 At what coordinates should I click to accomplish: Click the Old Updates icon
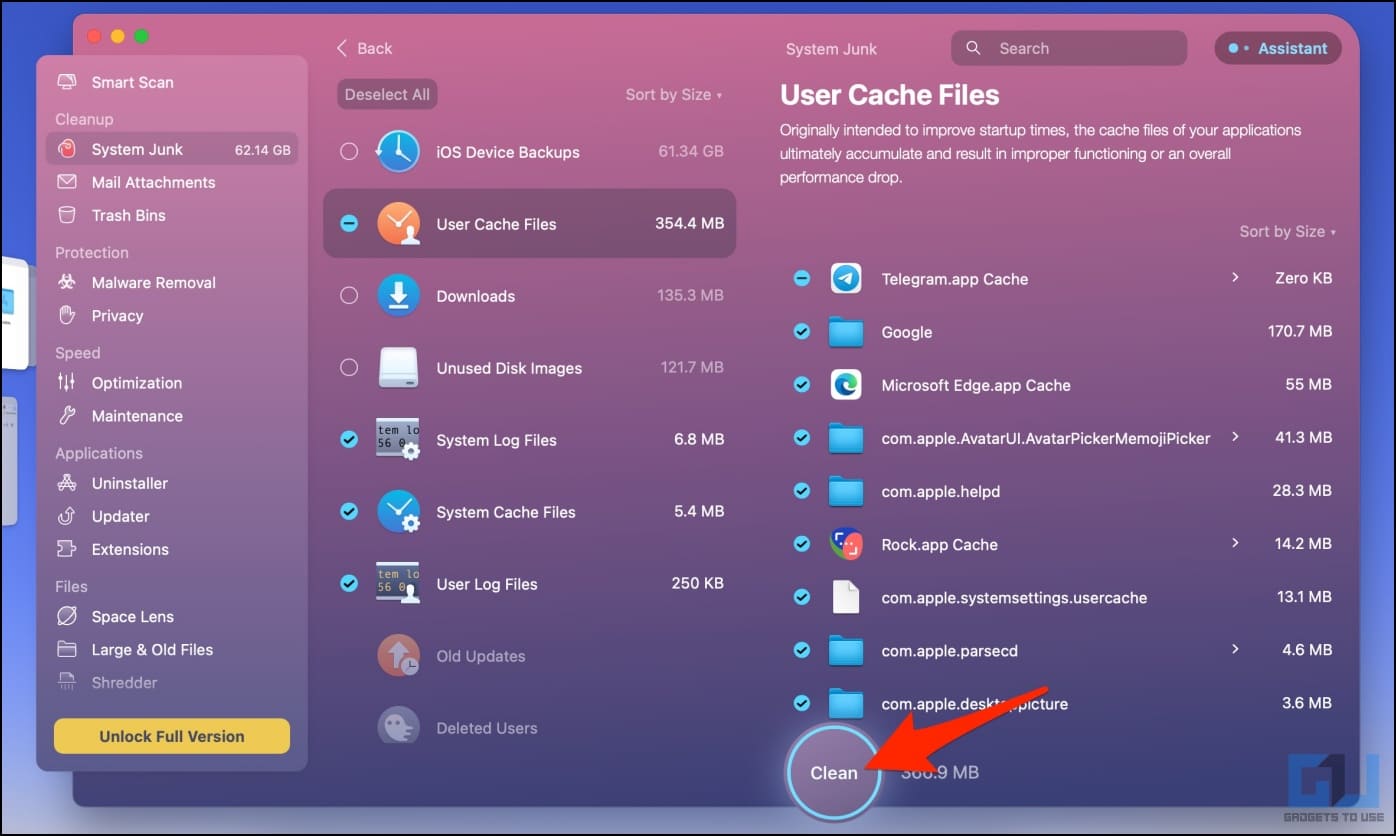398,656
